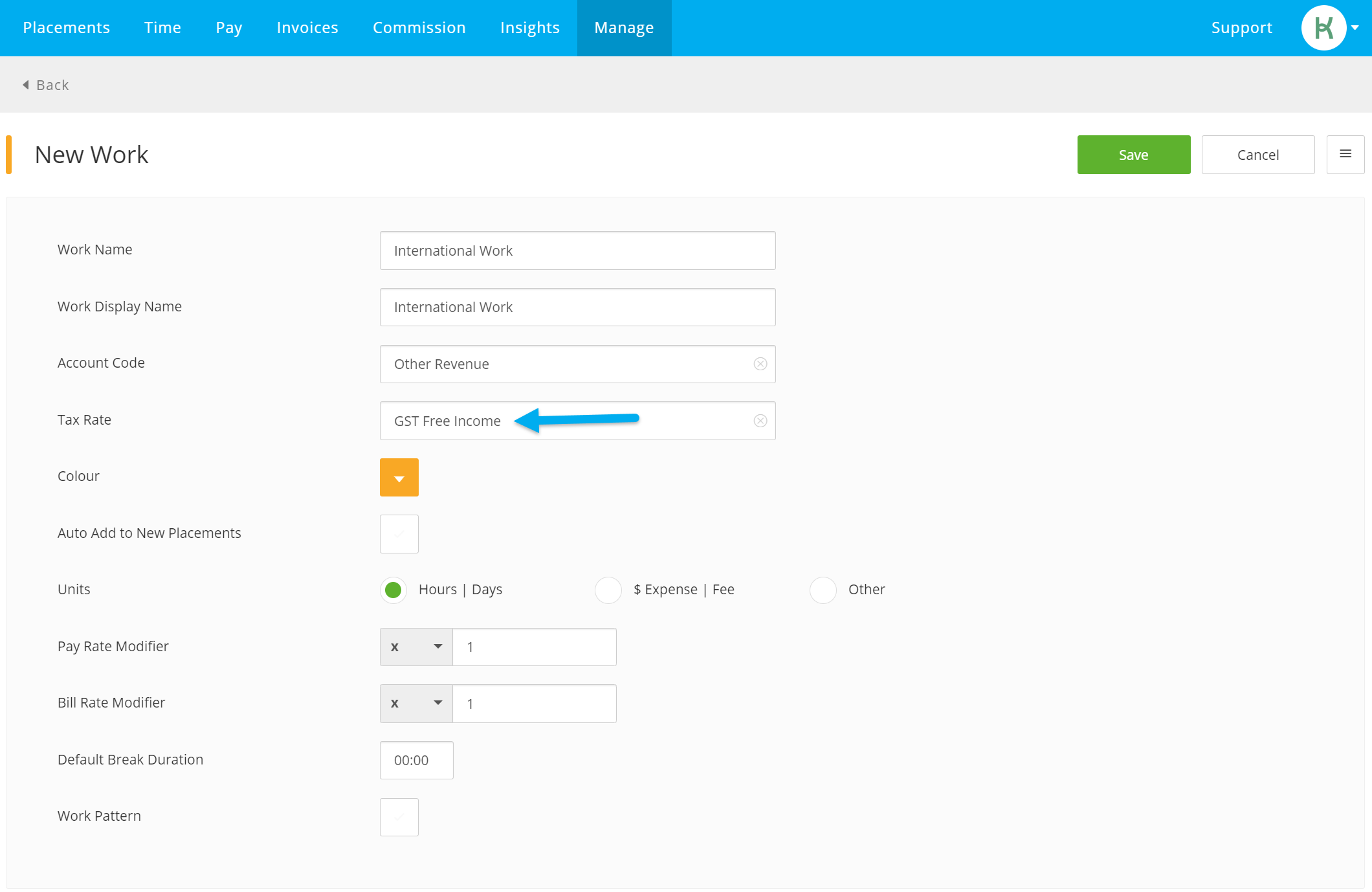Go back using the Back arrow link
This screenshot has height=892, width=1372.
click(45, 85)
